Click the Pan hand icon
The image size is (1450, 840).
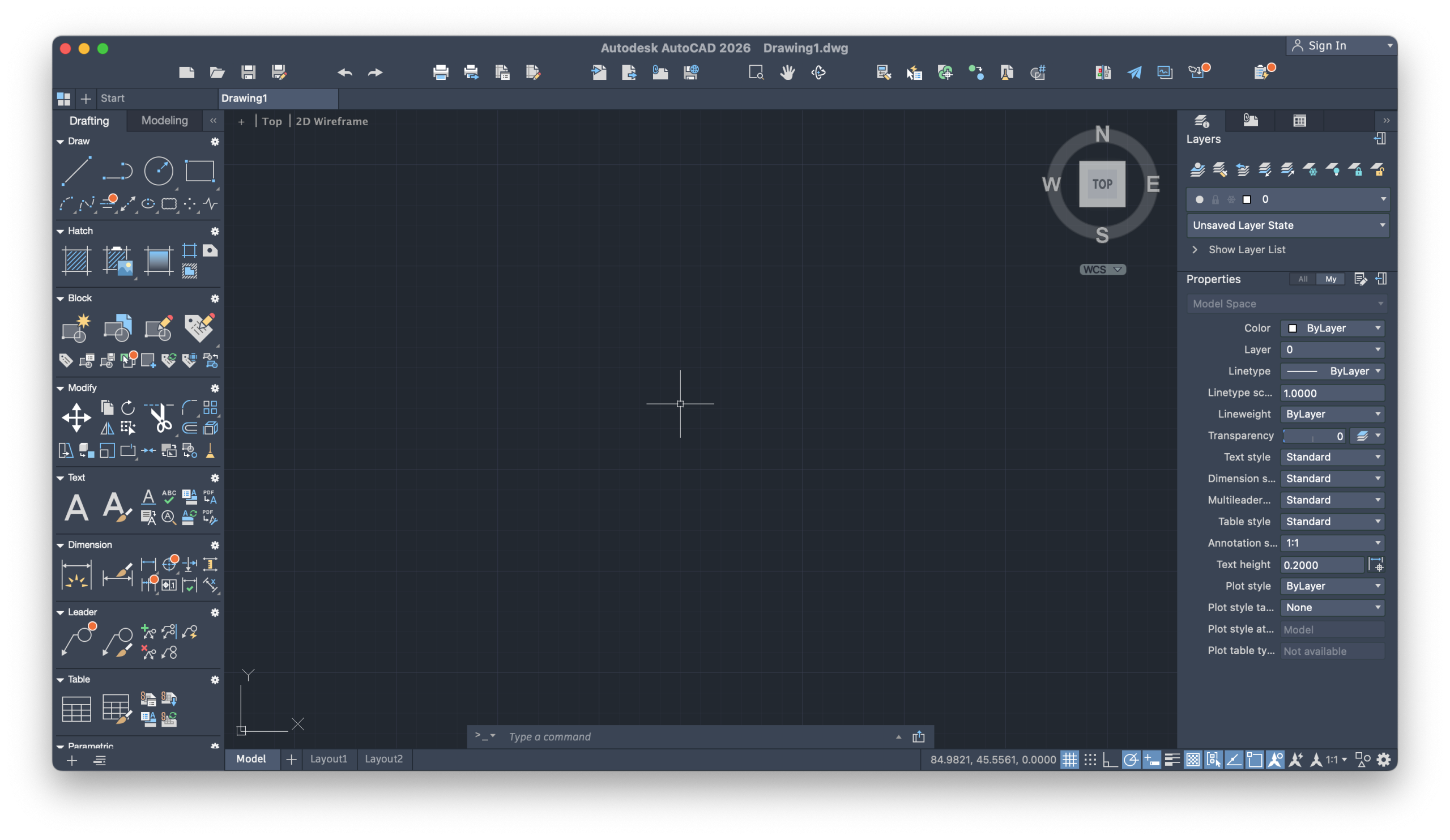click(x=787, y=73)
